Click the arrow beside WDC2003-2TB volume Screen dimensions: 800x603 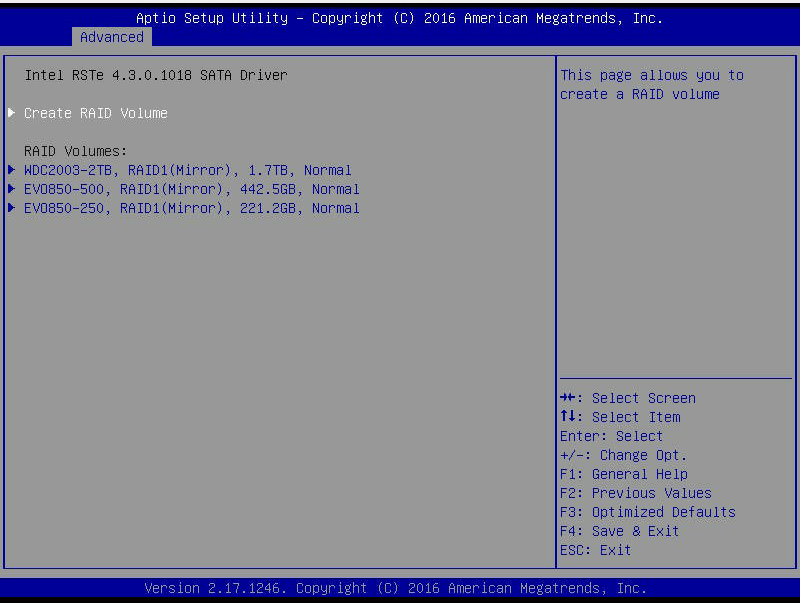[x=11, y=170]
